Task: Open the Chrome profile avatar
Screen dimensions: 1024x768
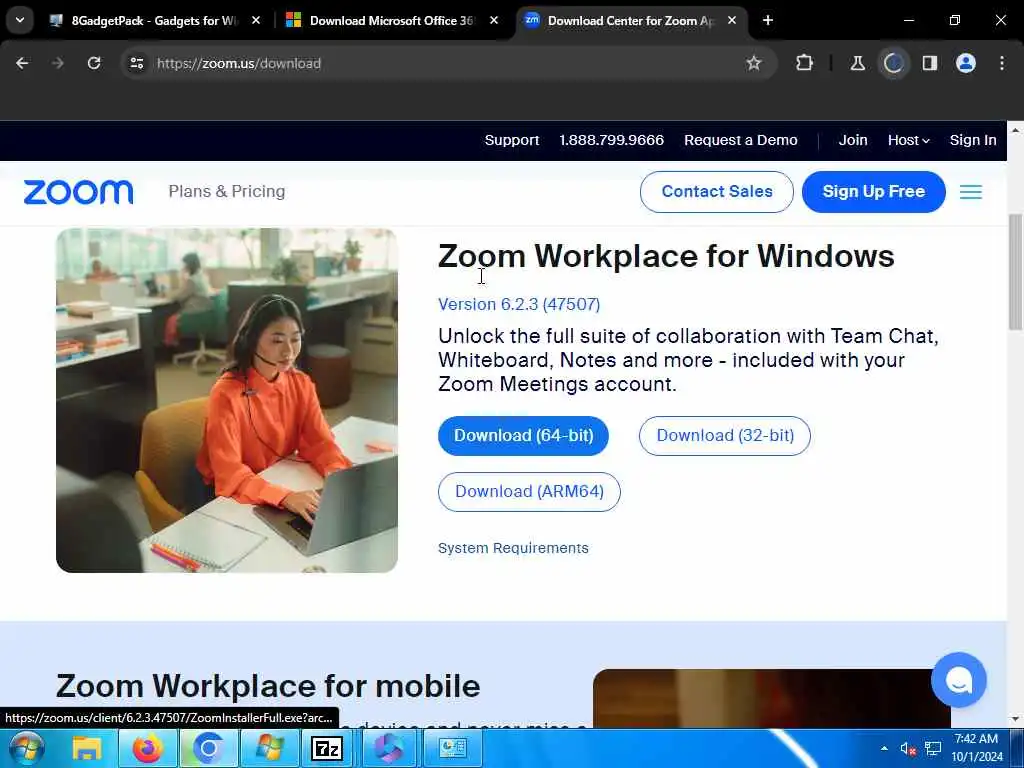Action: (966, 63)
